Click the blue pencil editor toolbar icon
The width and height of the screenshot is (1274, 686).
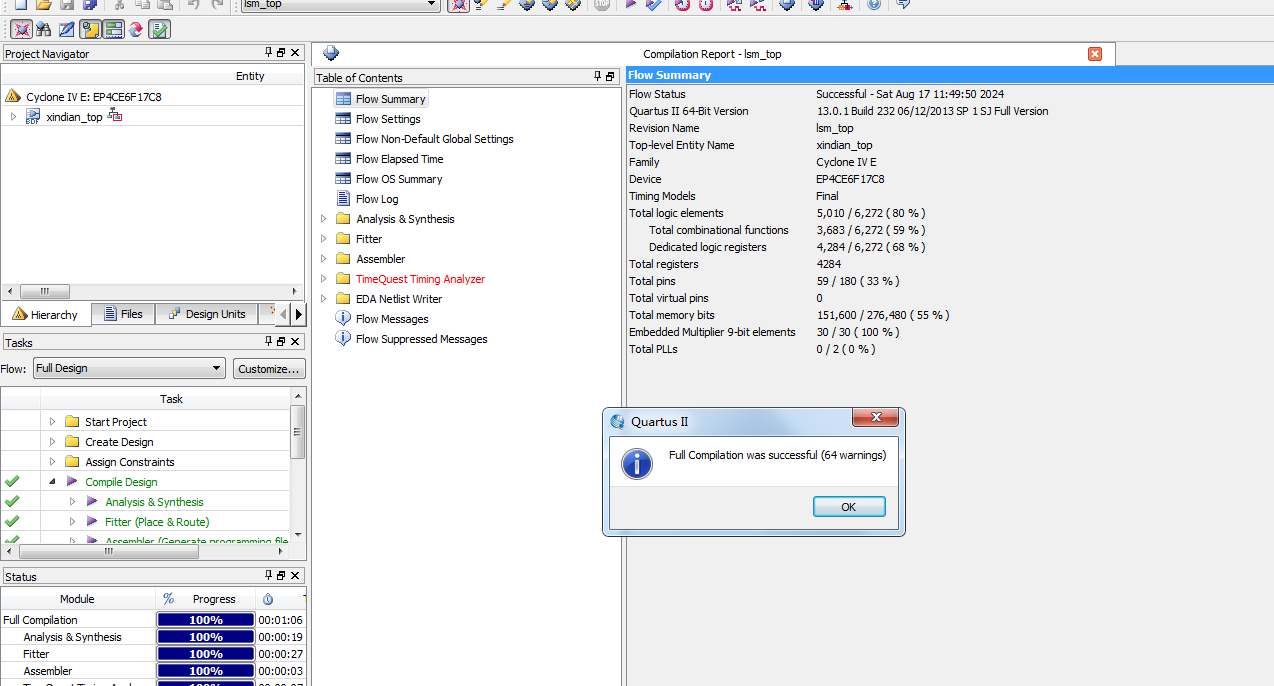[x=66, y=30]
